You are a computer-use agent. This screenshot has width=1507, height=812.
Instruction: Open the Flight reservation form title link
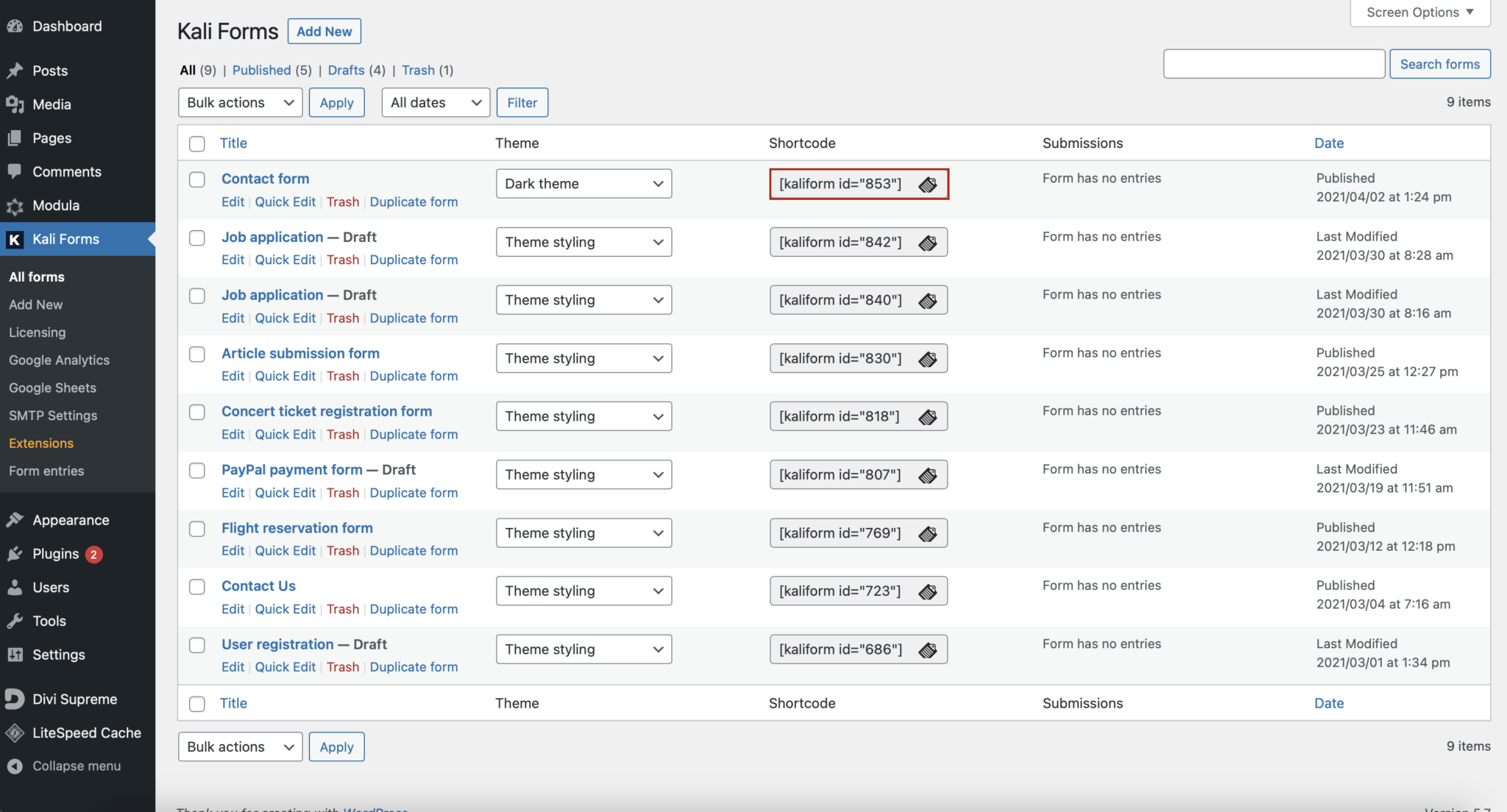pos(297,528)
